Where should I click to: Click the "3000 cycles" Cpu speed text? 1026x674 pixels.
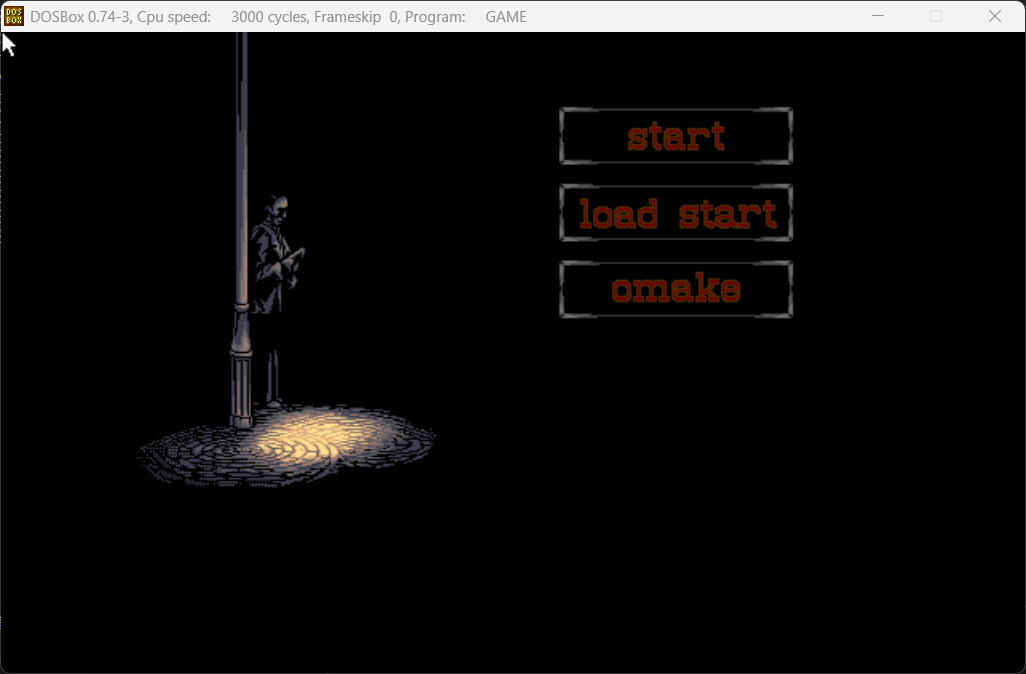point(268,16)
